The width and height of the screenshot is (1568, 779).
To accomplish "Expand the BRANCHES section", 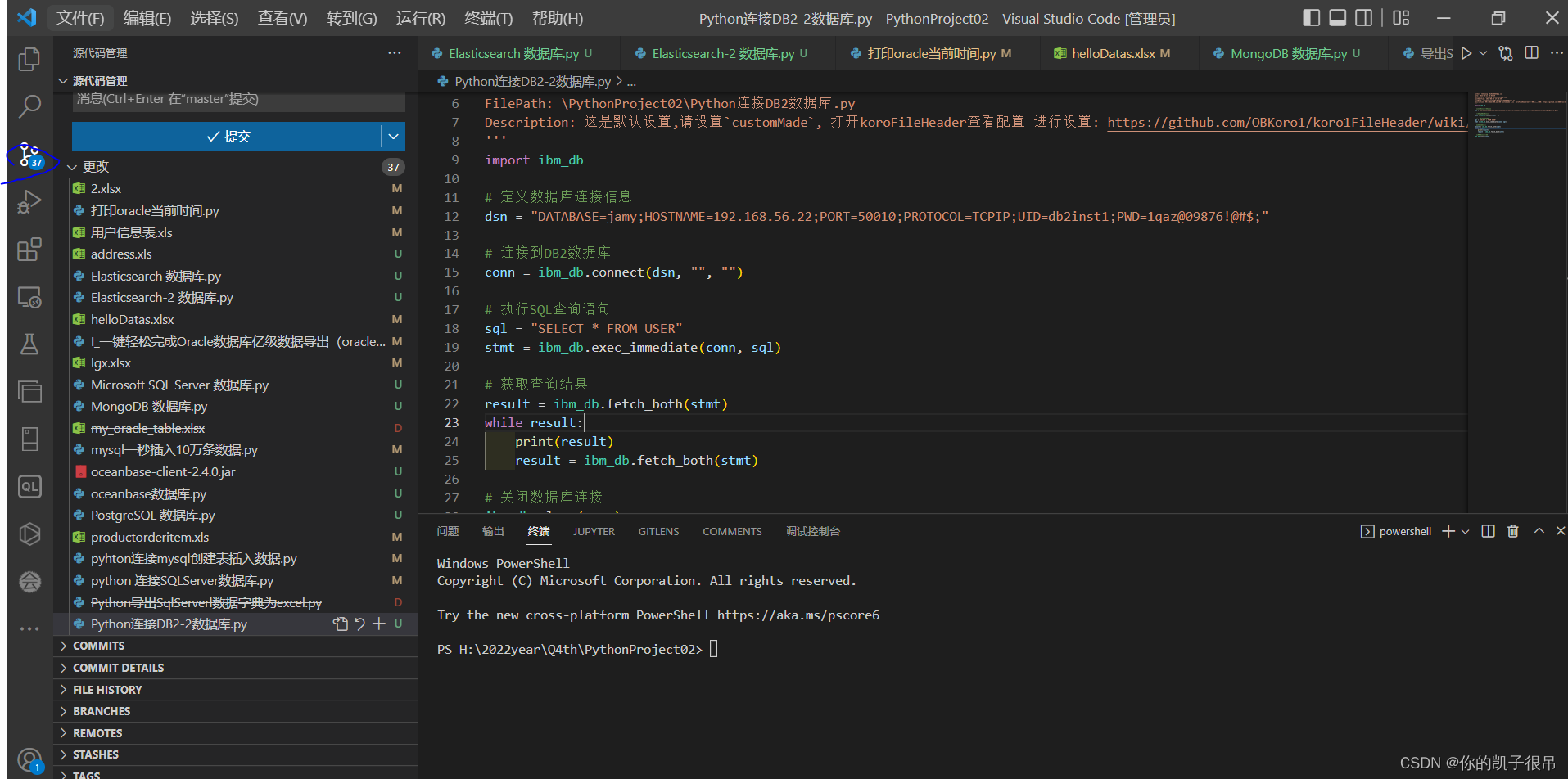I will pyautogui.click(x=102, y=711).
